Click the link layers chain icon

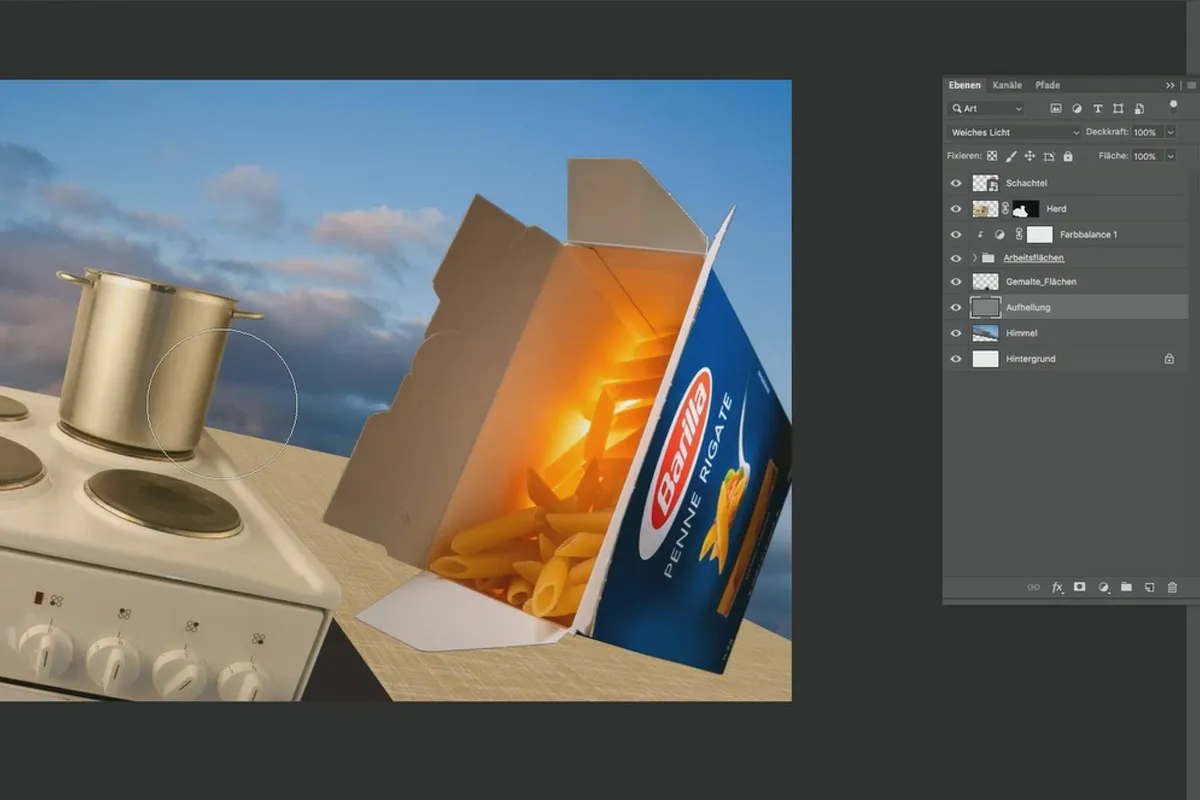coord(1033,588)
